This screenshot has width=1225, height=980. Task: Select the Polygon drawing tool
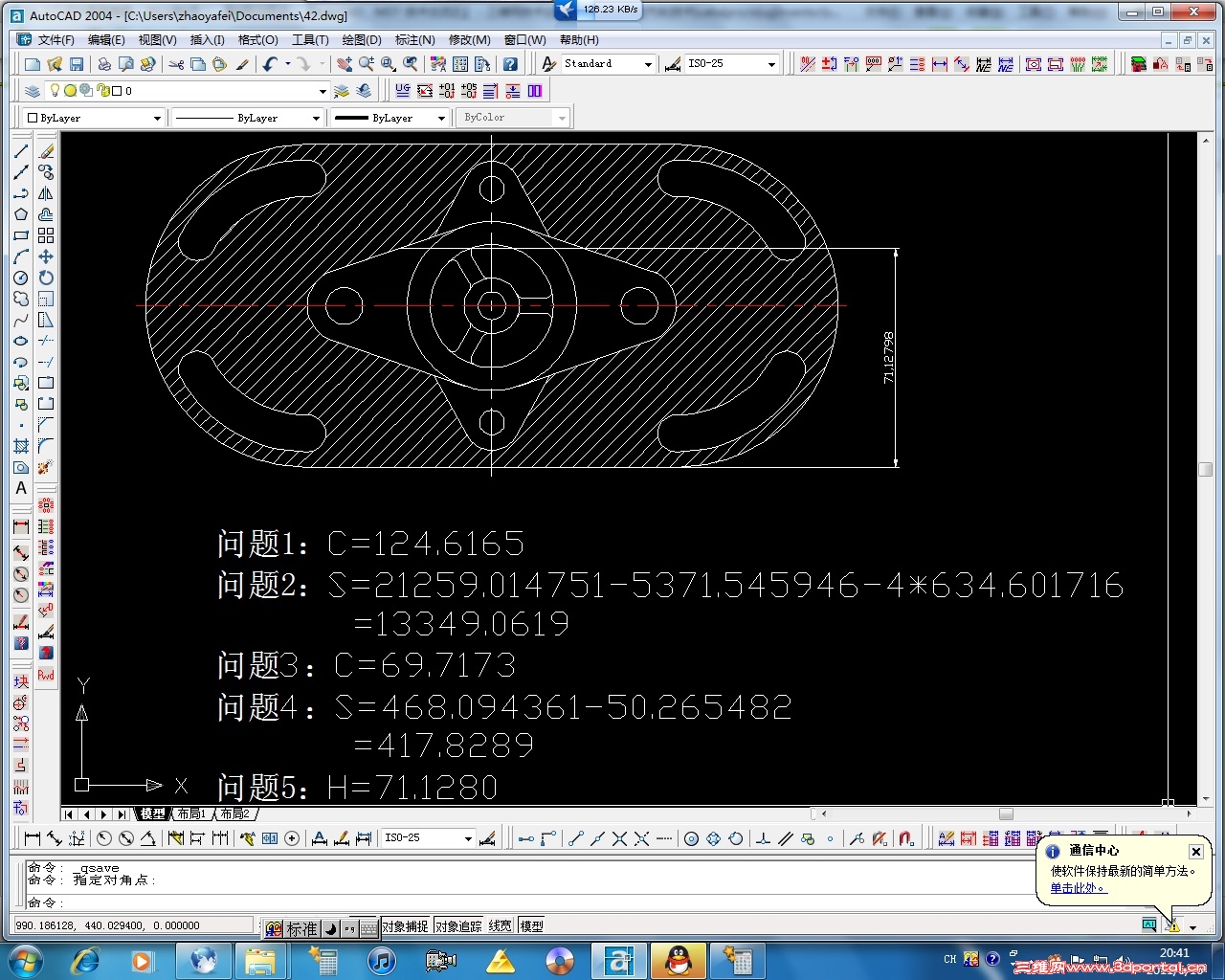[21, 214]
